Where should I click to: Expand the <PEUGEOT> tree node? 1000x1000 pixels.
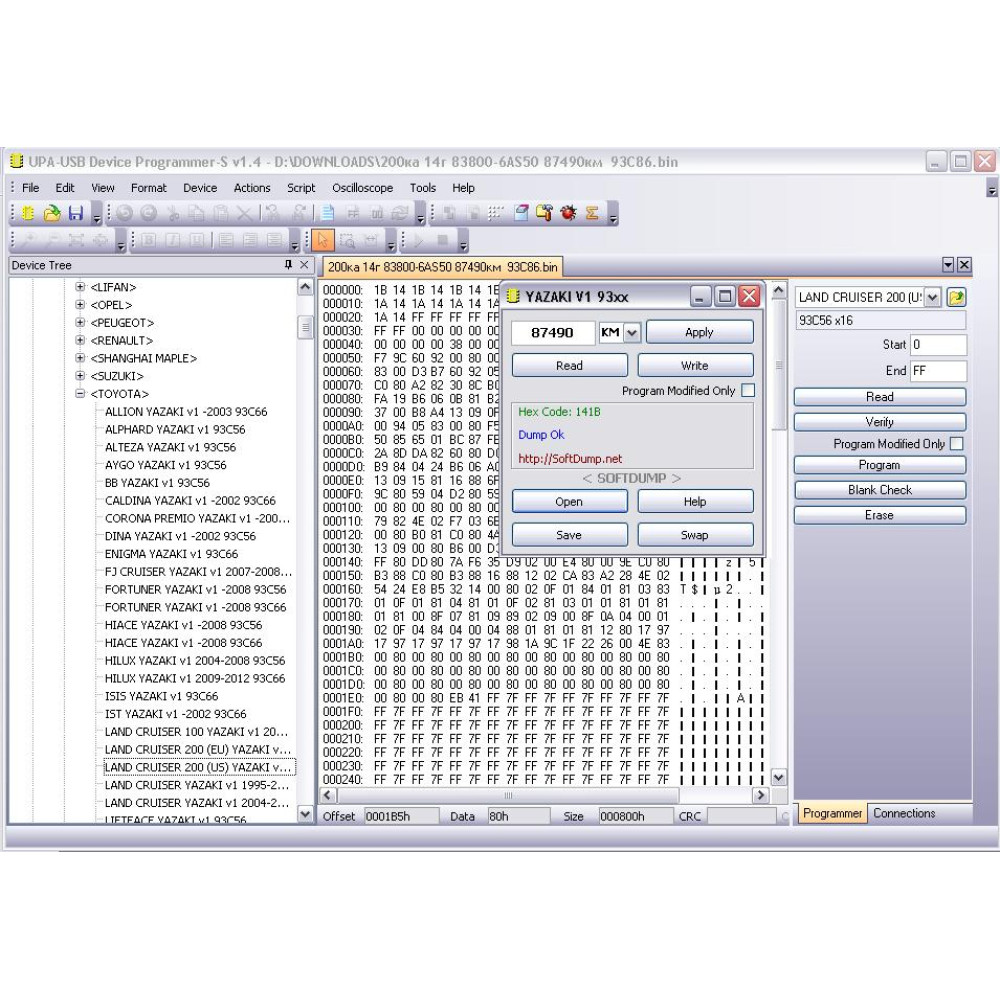tap(80, 323)
